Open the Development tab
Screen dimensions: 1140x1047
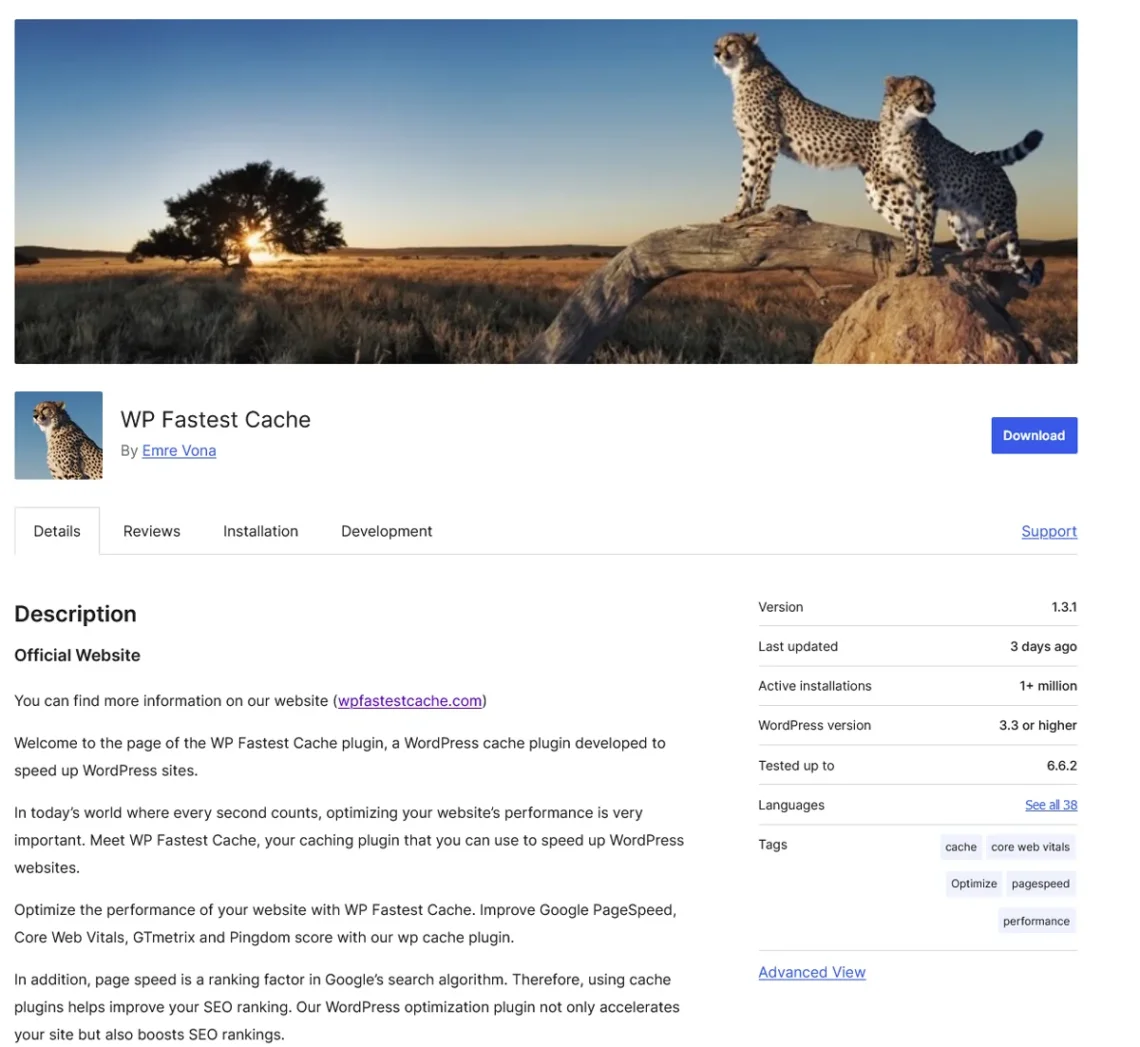tap(386, 531)
